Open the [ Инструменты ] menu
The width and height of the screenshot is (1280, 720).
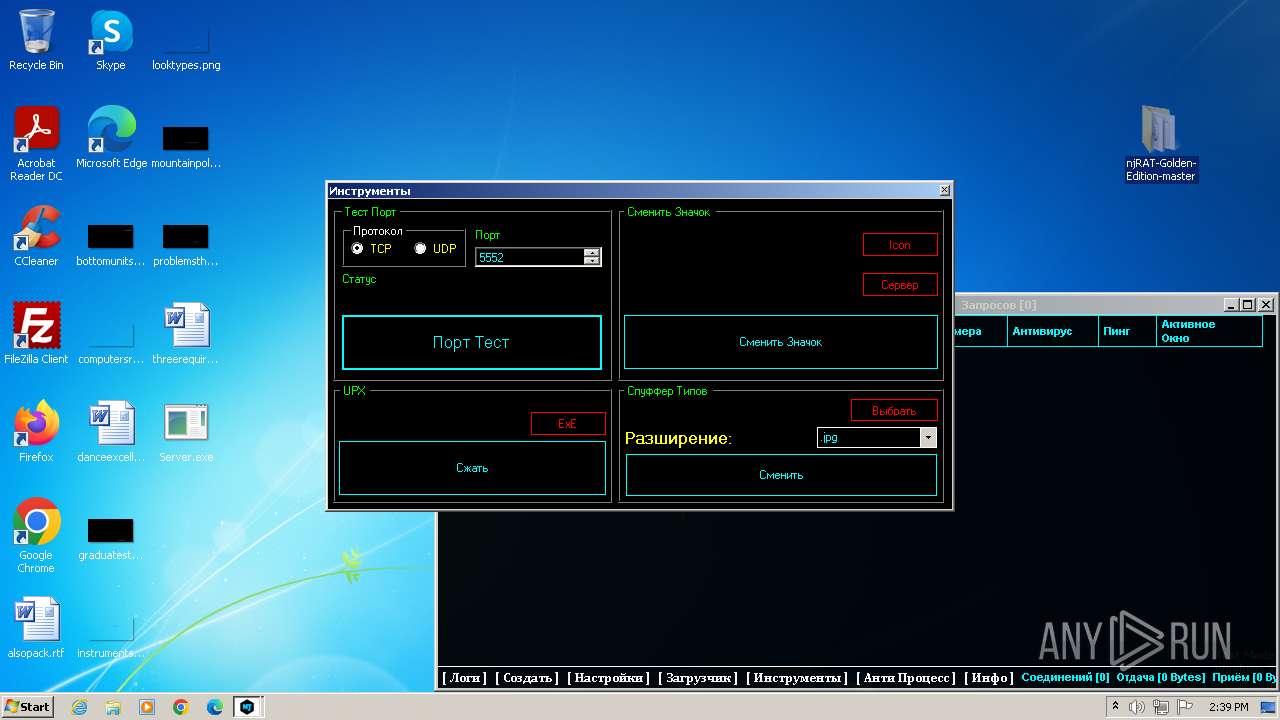click(x=797, y=677)
